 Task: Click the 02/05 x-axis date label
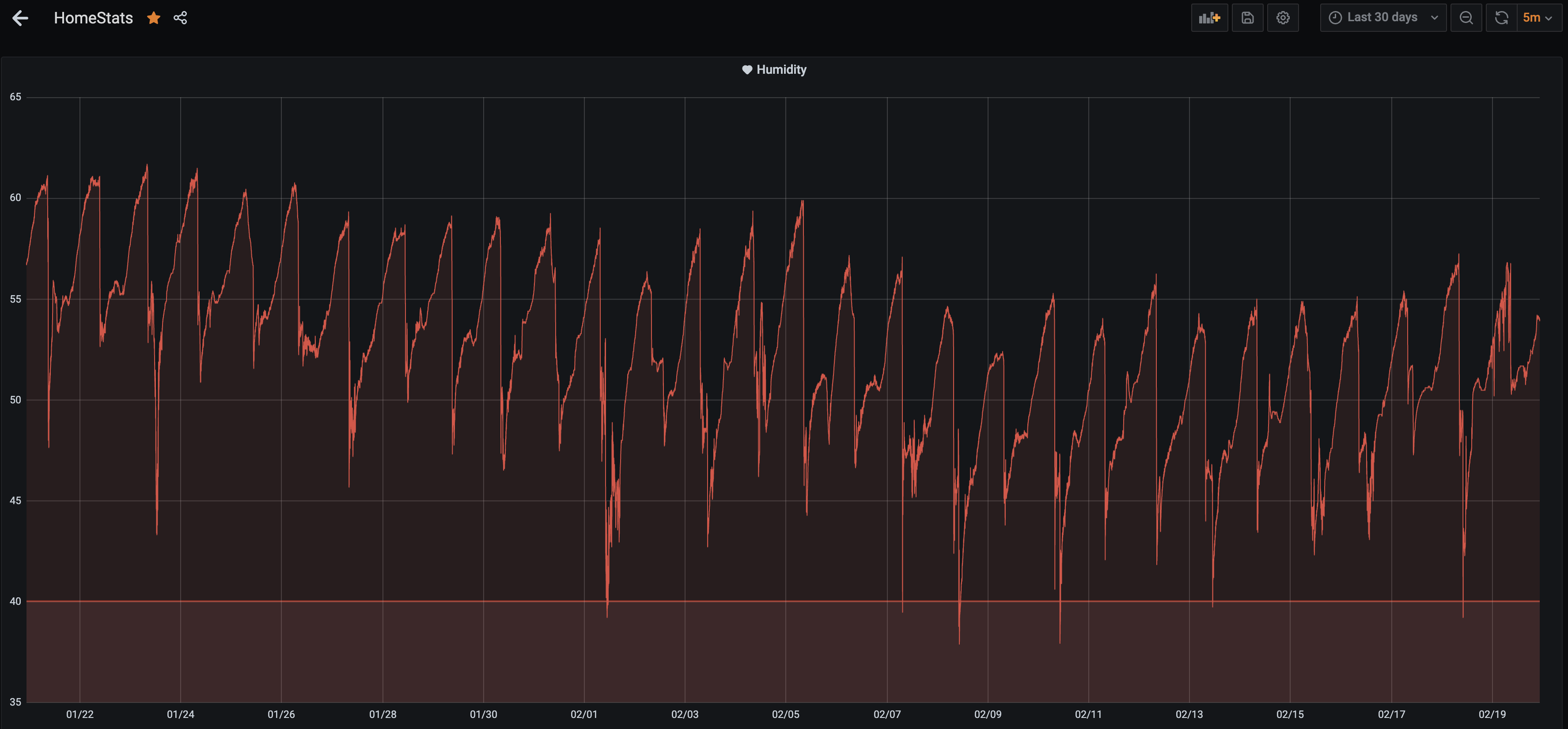pyautogui.click(x=785, y=714)
